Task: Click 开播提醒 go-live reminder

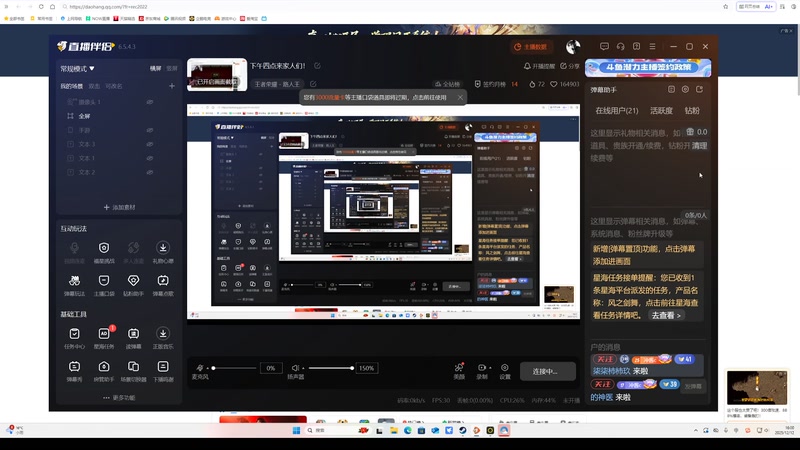Action: click(x=539, y=66)
